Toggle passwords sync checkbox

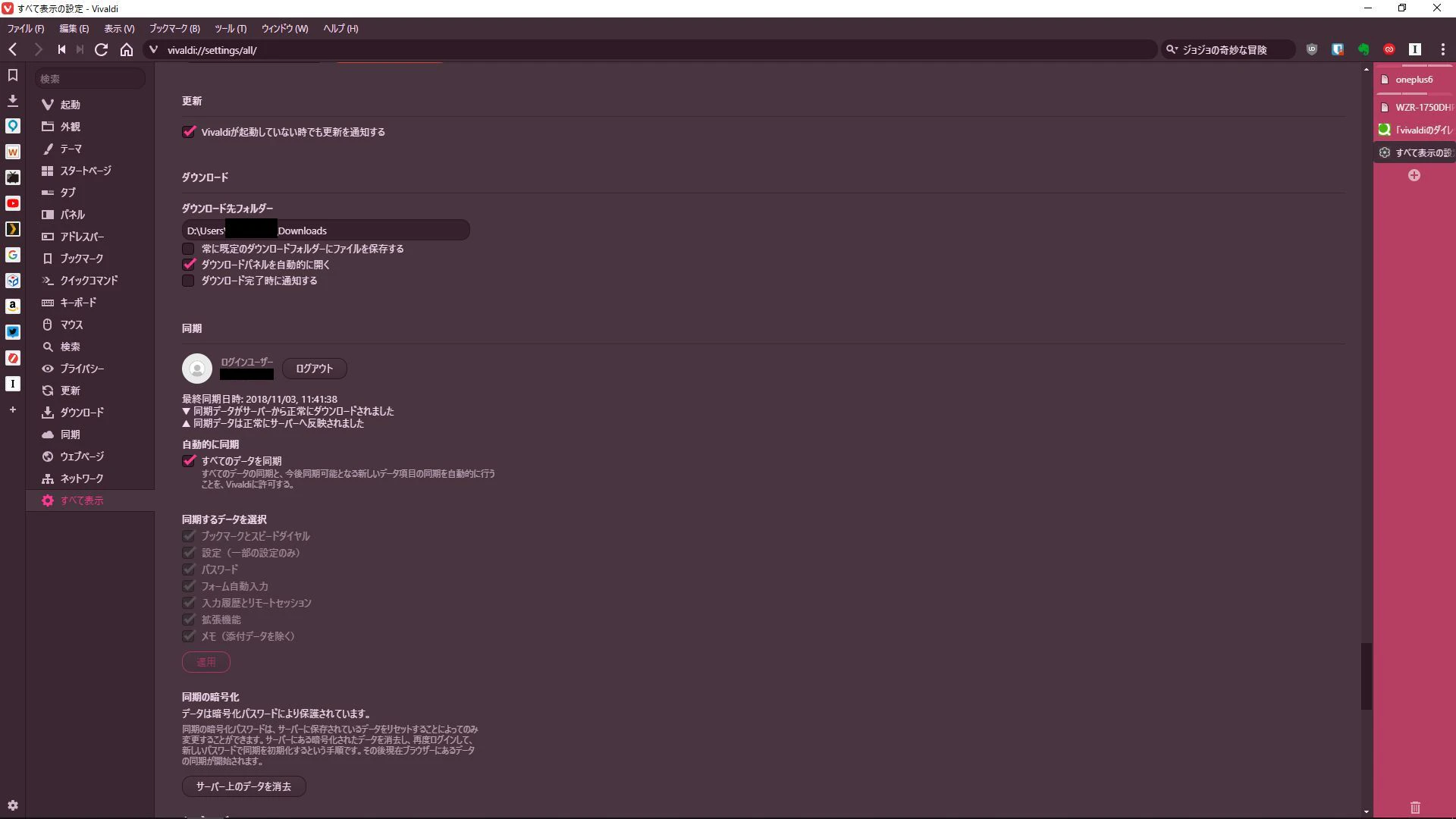click(189, 570)
